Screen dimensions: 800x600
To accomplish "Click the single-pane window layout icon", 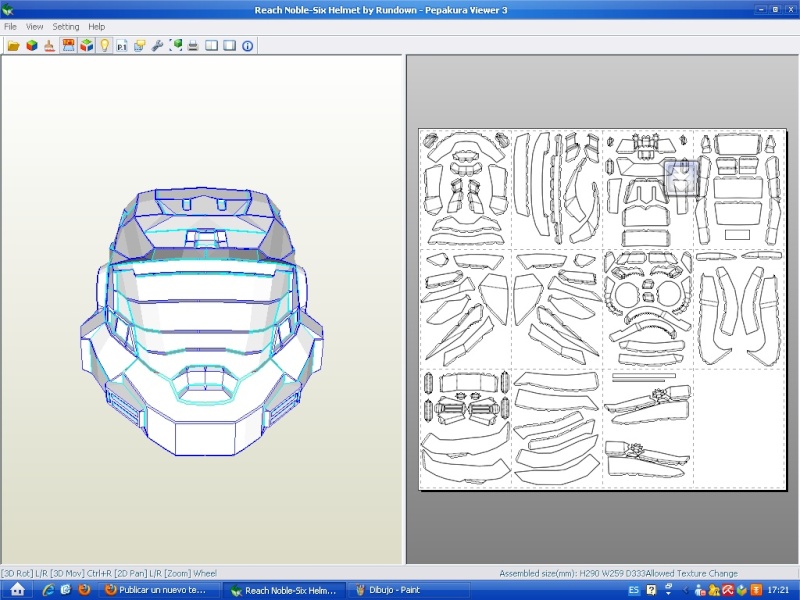I will 230,46.
